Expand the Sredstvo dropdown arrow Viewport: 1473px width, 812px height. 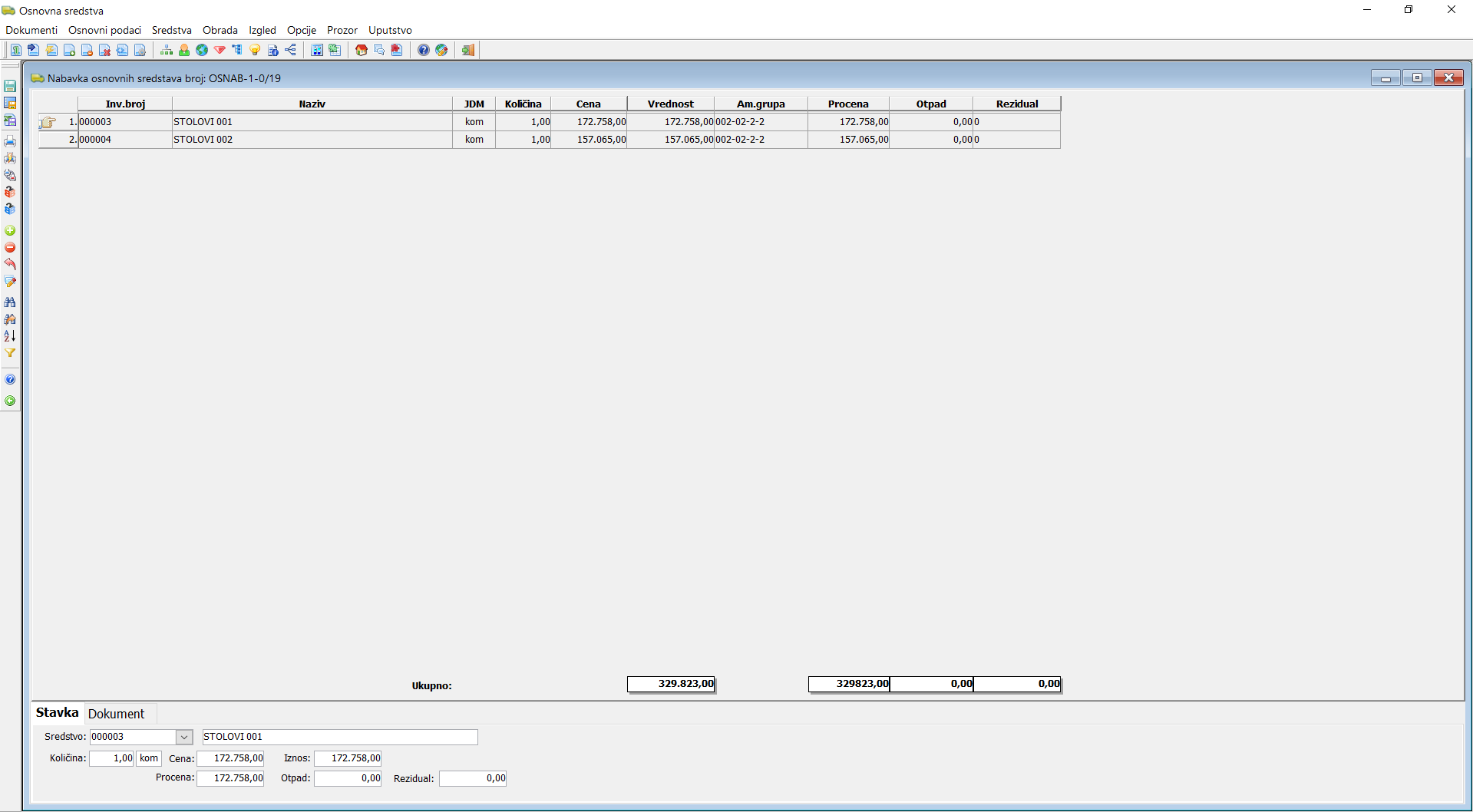[184, 737]
